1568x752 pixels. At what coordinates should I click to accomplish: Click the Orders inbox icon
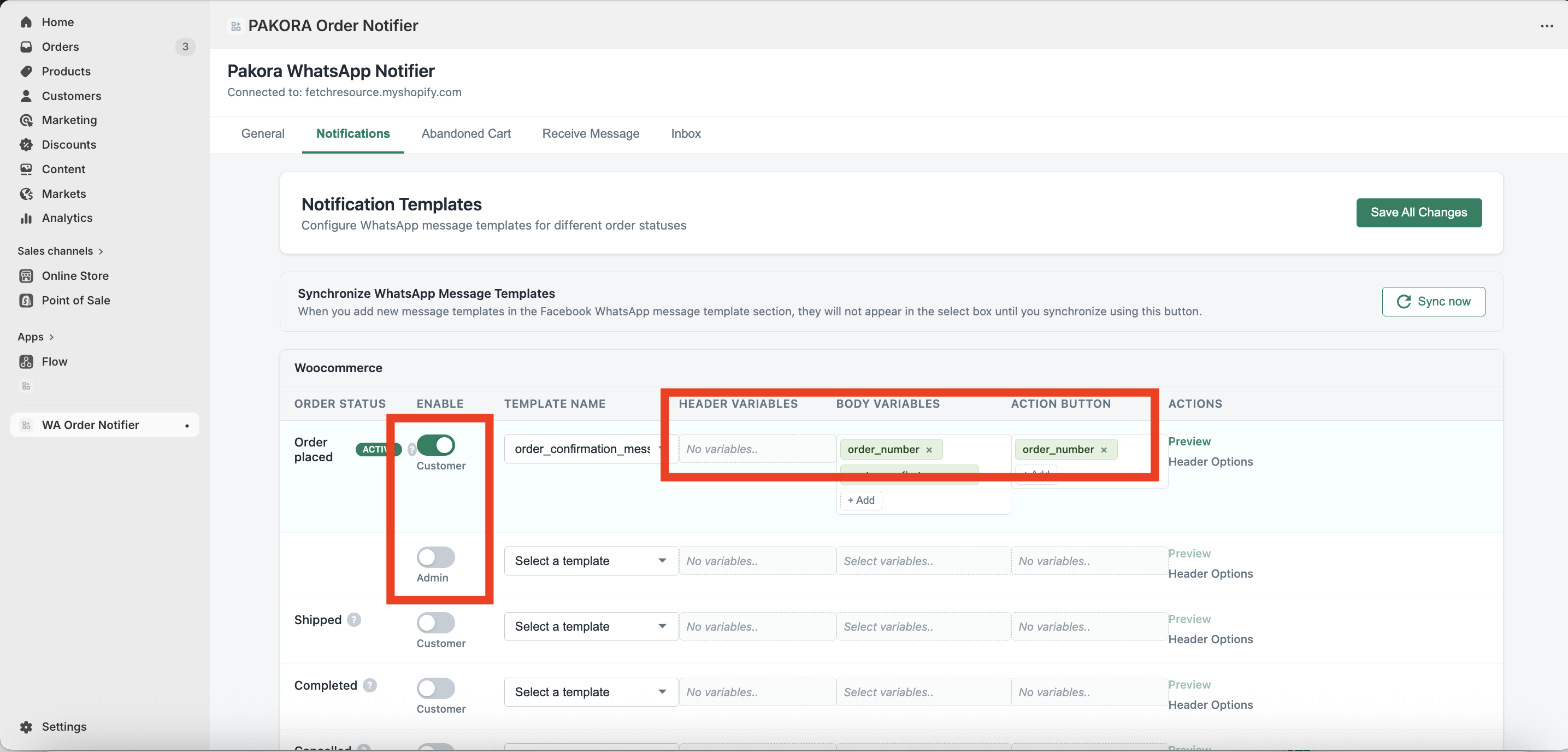pyautogui.click(x=26, y=47)
